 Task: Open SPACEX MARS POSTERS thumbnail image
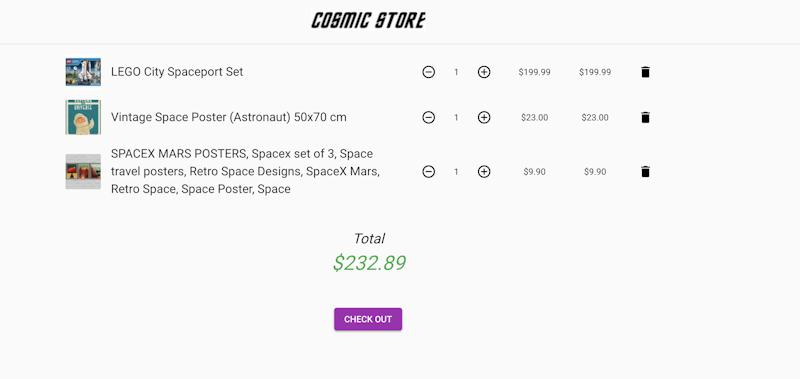pyautogui.click(x=83, y=171)
